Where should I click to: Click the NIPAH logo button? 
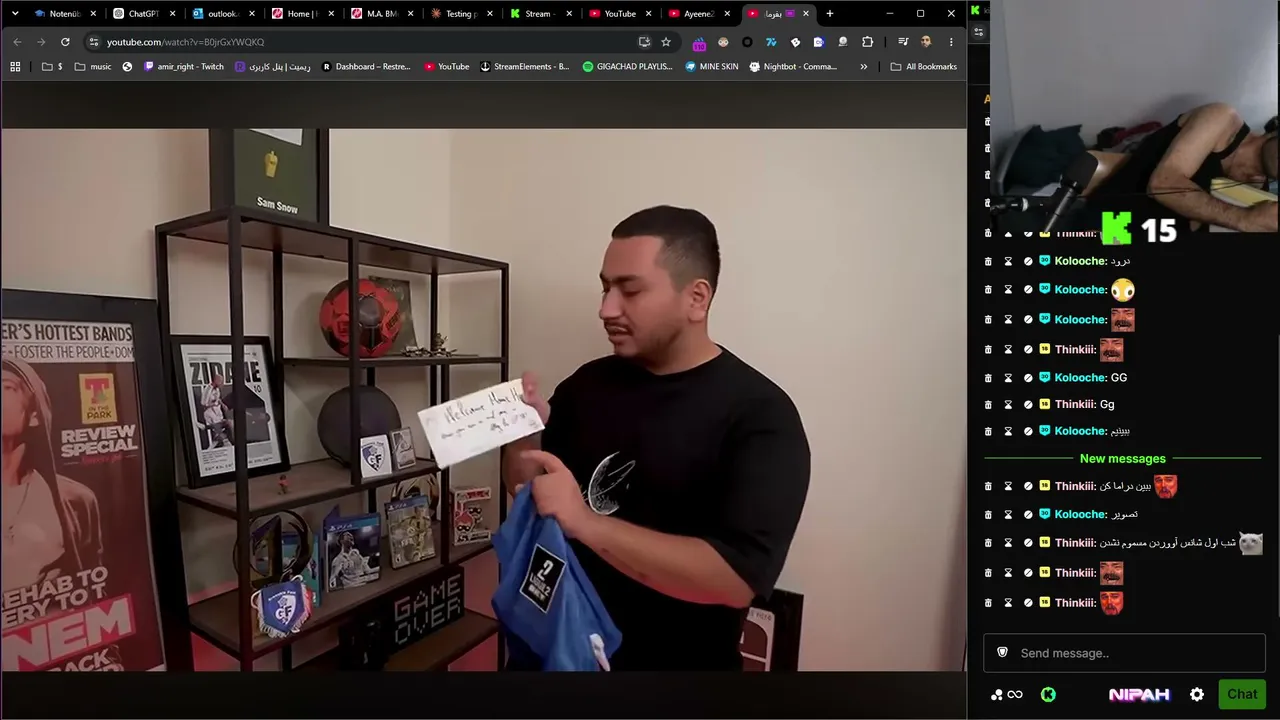click(1139, 694)
